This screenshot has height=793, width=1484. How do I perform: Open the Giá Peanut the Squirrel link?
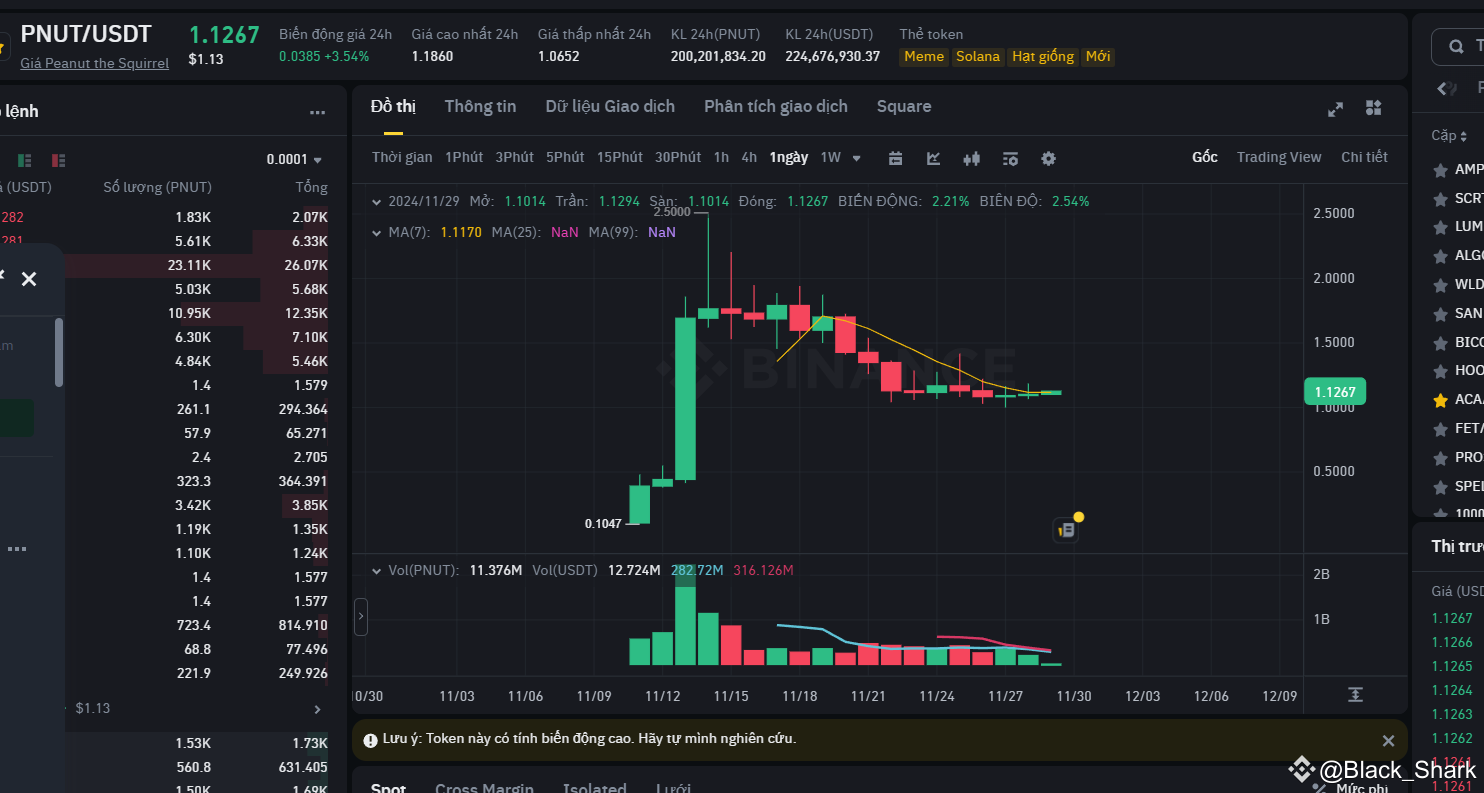[94, 62]
